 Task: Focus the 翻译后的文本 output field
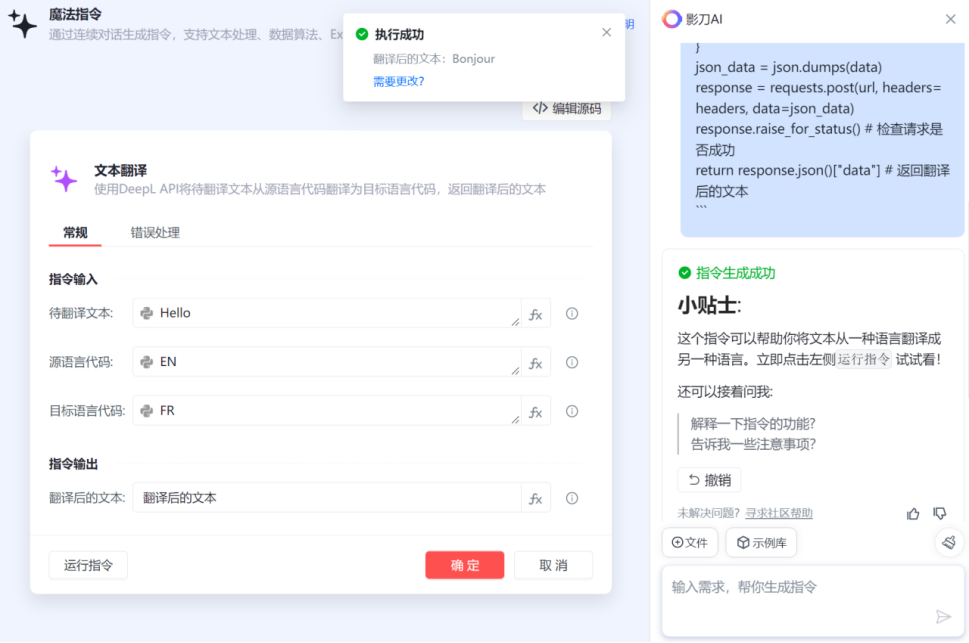pyautogui.click(x=327, y=498)
